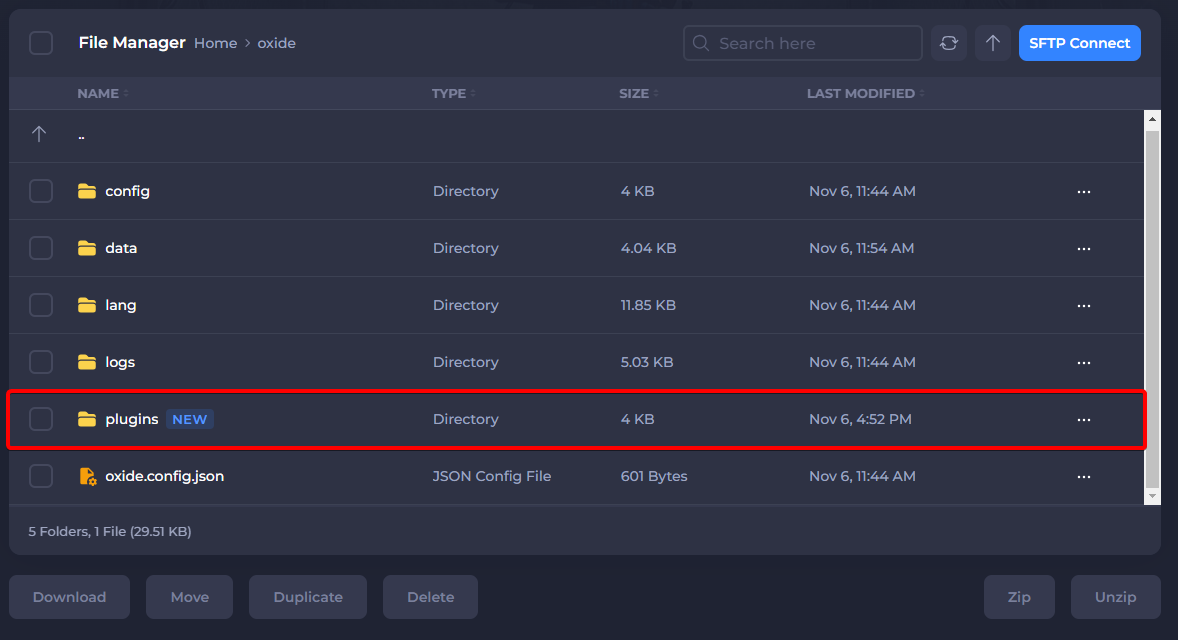1178x640 pixels.
Task: Sort the list by Size column
Action: 633,93
